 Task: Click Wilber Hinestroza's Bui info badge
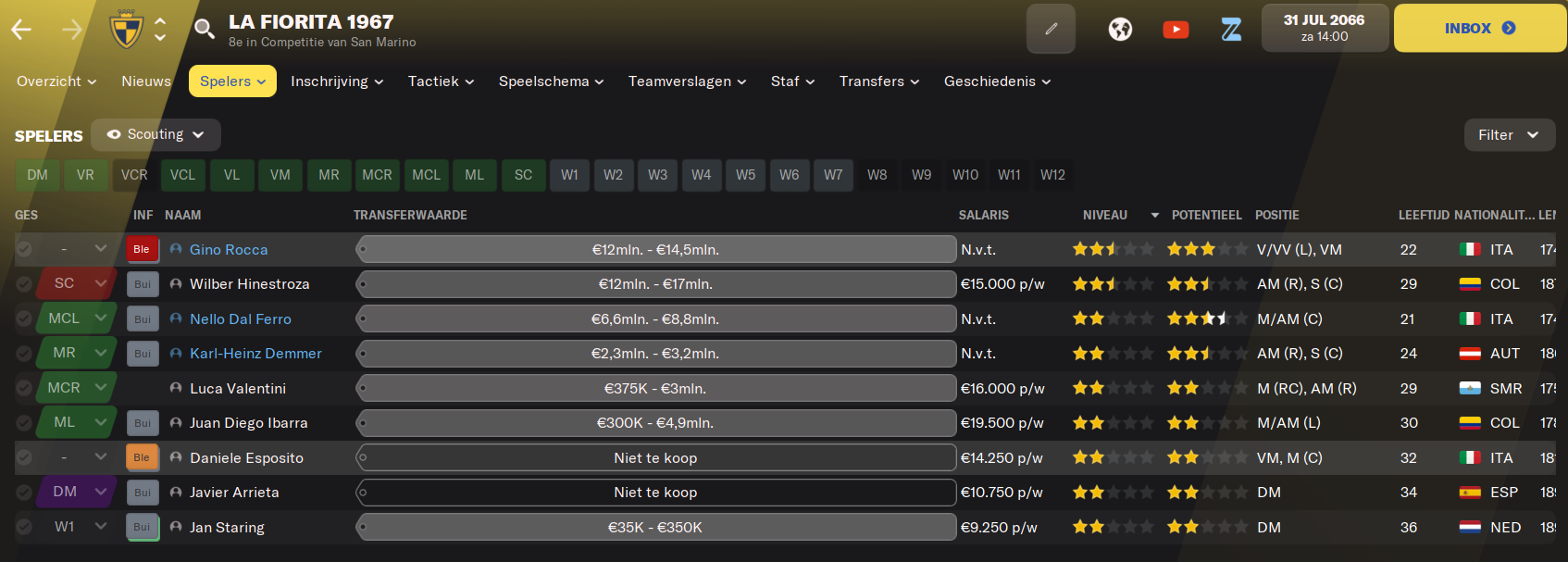tap(142, 284)
